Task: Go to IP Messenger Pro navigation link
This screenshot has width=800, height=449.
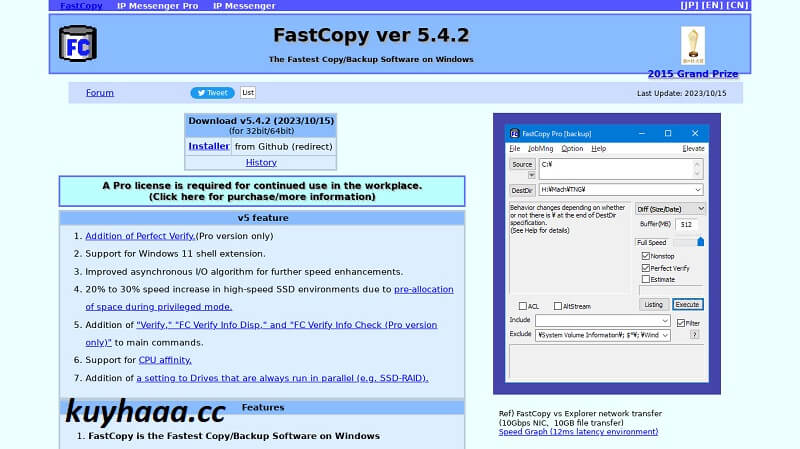Action: (157, 6)
